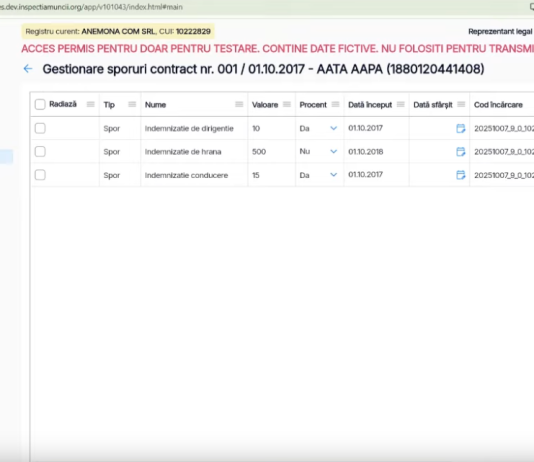Expand Procent dropdown for Indemnizatie de dirigentie

[334, 128]
